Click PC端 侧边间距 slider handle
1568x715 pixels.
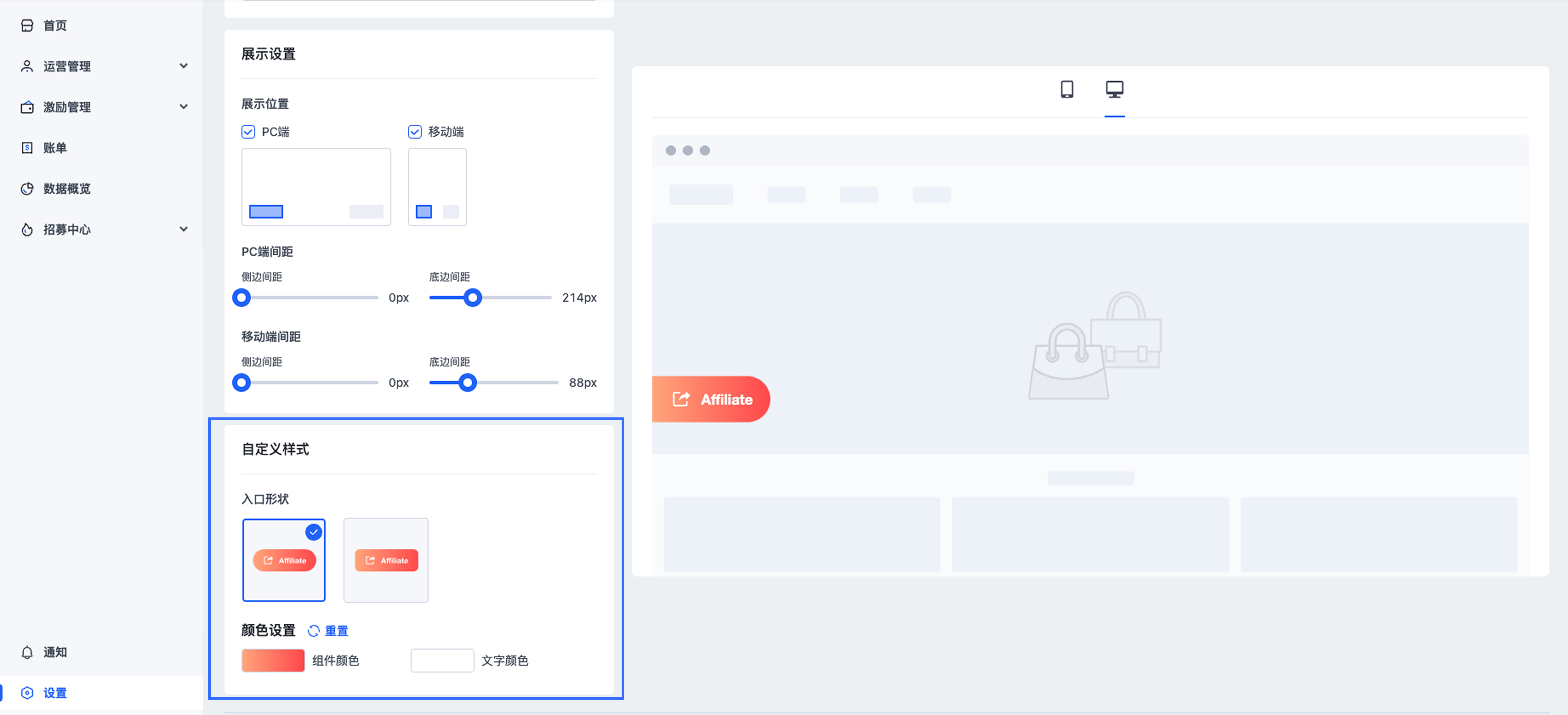(242, 298)
